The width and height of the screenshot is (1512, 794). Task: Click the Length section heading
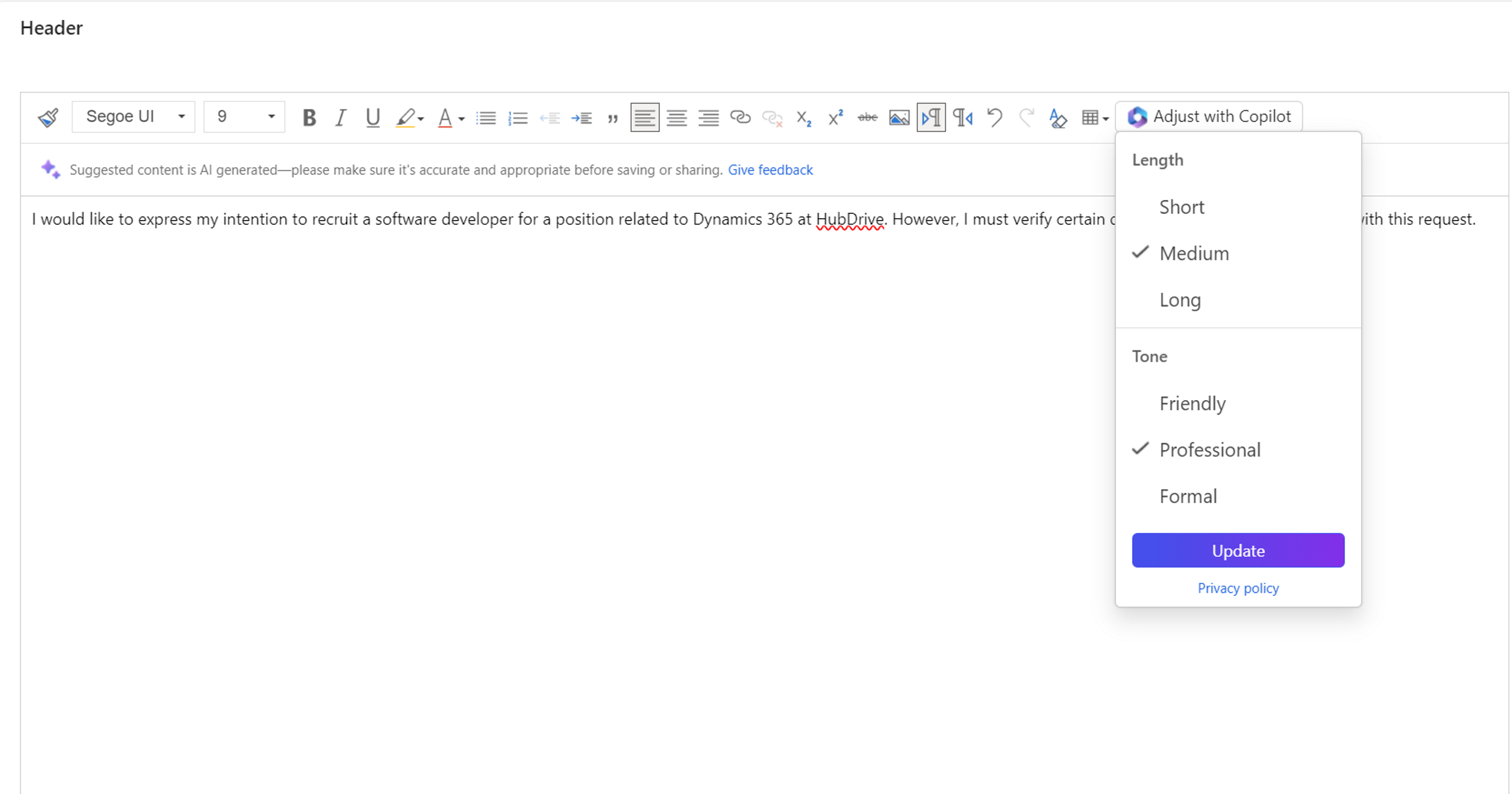tap(1158, 160)
